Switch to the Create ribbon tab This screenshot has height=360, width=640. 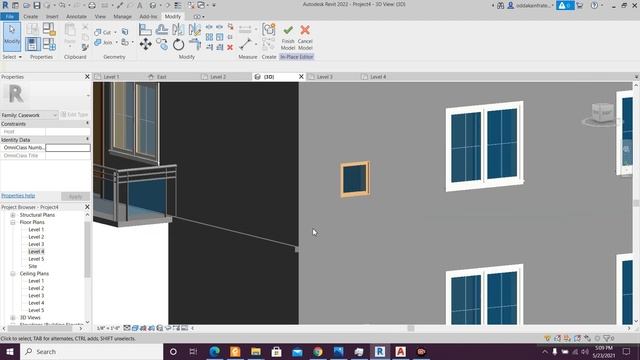31,16
